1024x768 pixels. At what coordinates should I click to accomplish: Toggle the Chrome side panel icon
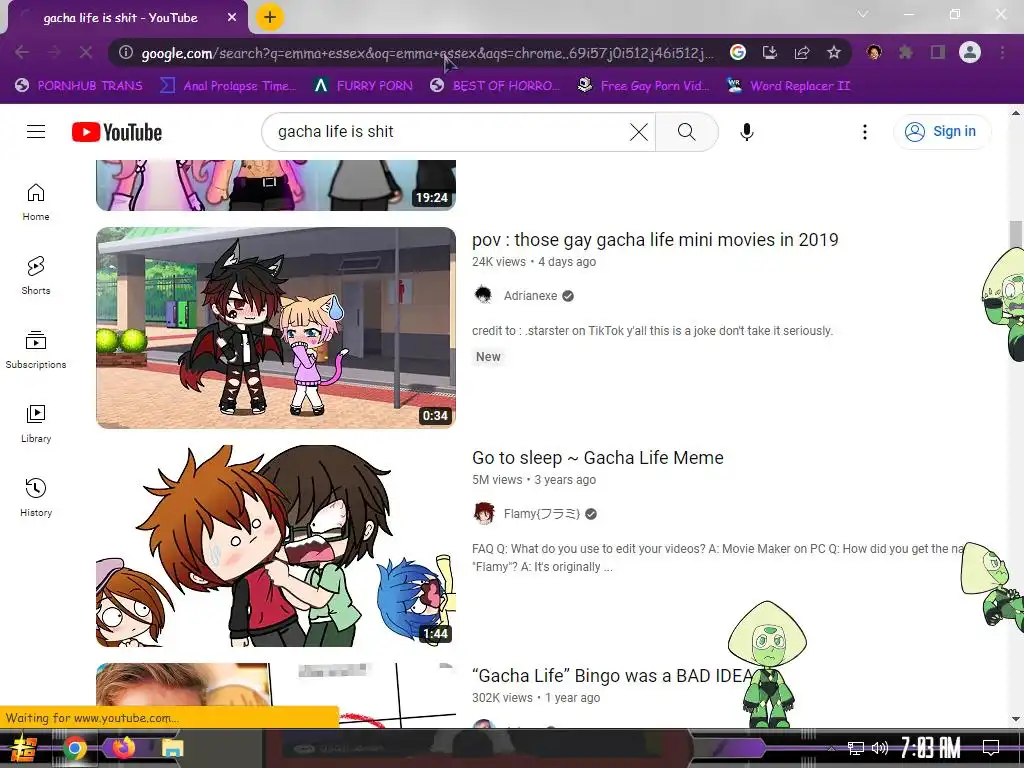coord(938,52)
